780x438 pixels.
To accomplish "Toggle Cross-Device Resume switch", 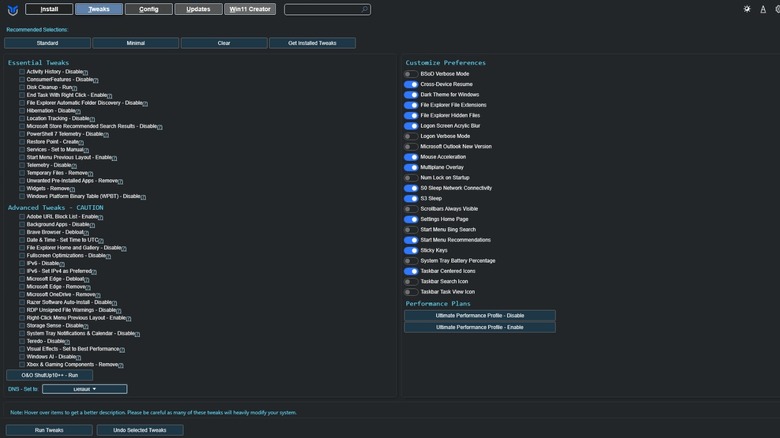I will (411, 85).
